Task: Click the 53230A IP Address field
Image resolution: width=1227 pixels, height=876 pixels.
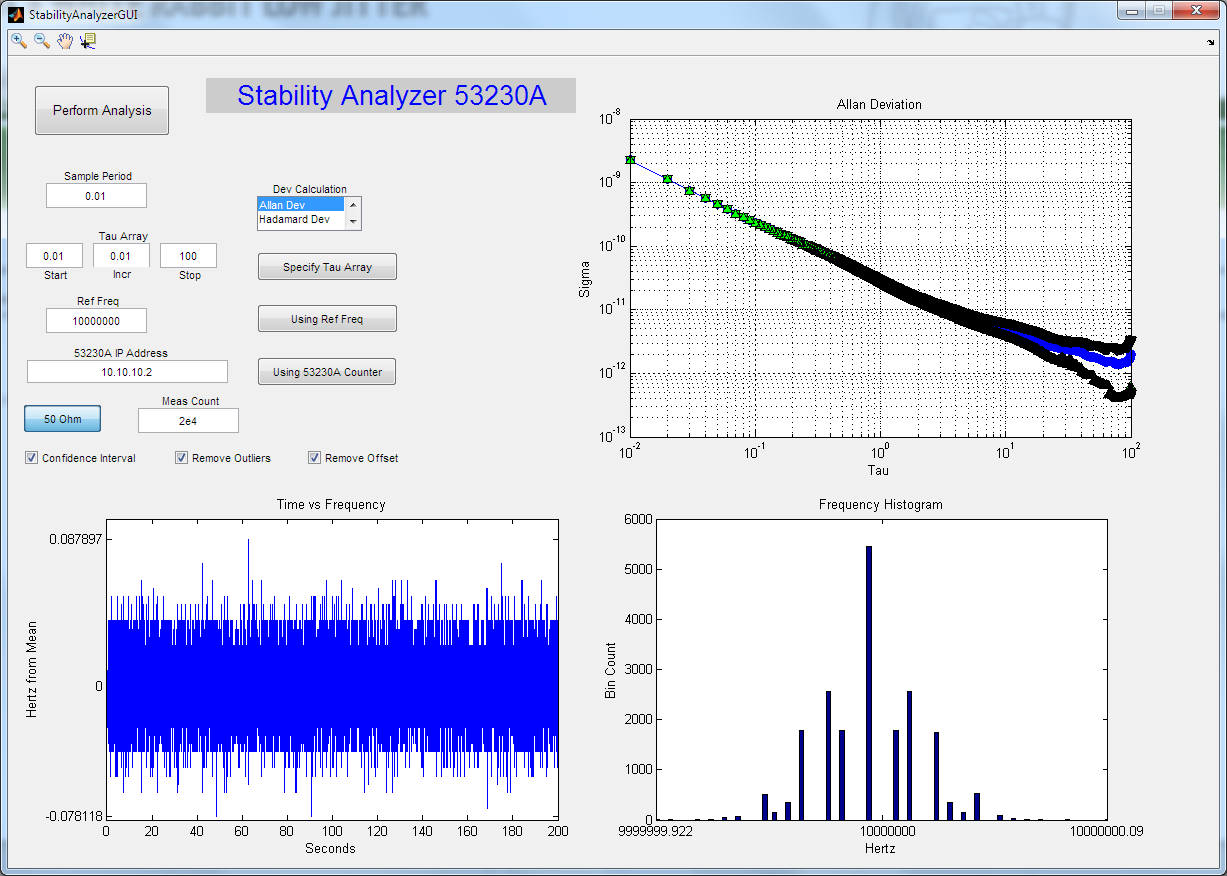Action: pos(127,371)
